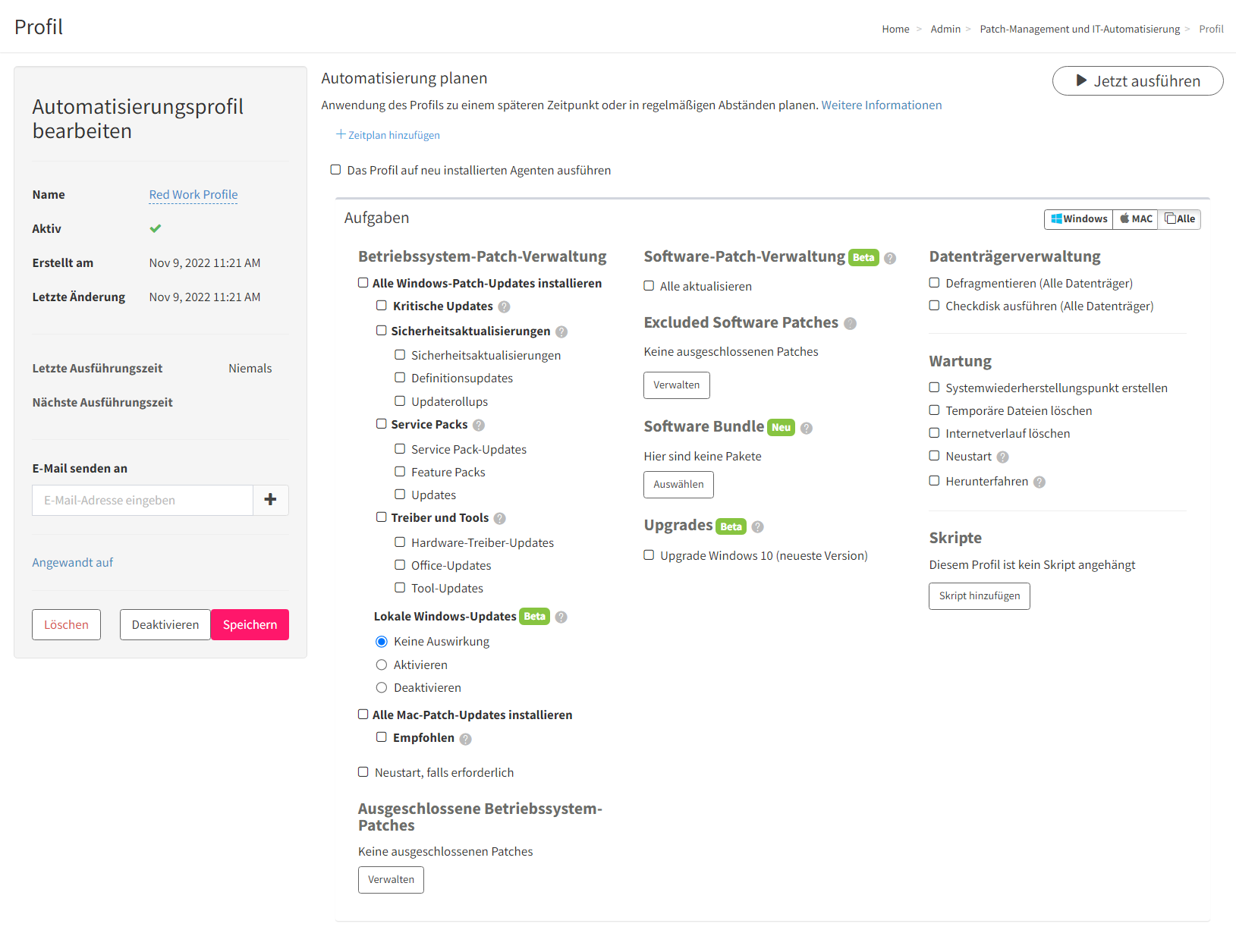Image resolution: width=1236 pixels, height=952 pixels.
Task: Click the help icon next to Software Bundle
Action: (x=807, y=429)
